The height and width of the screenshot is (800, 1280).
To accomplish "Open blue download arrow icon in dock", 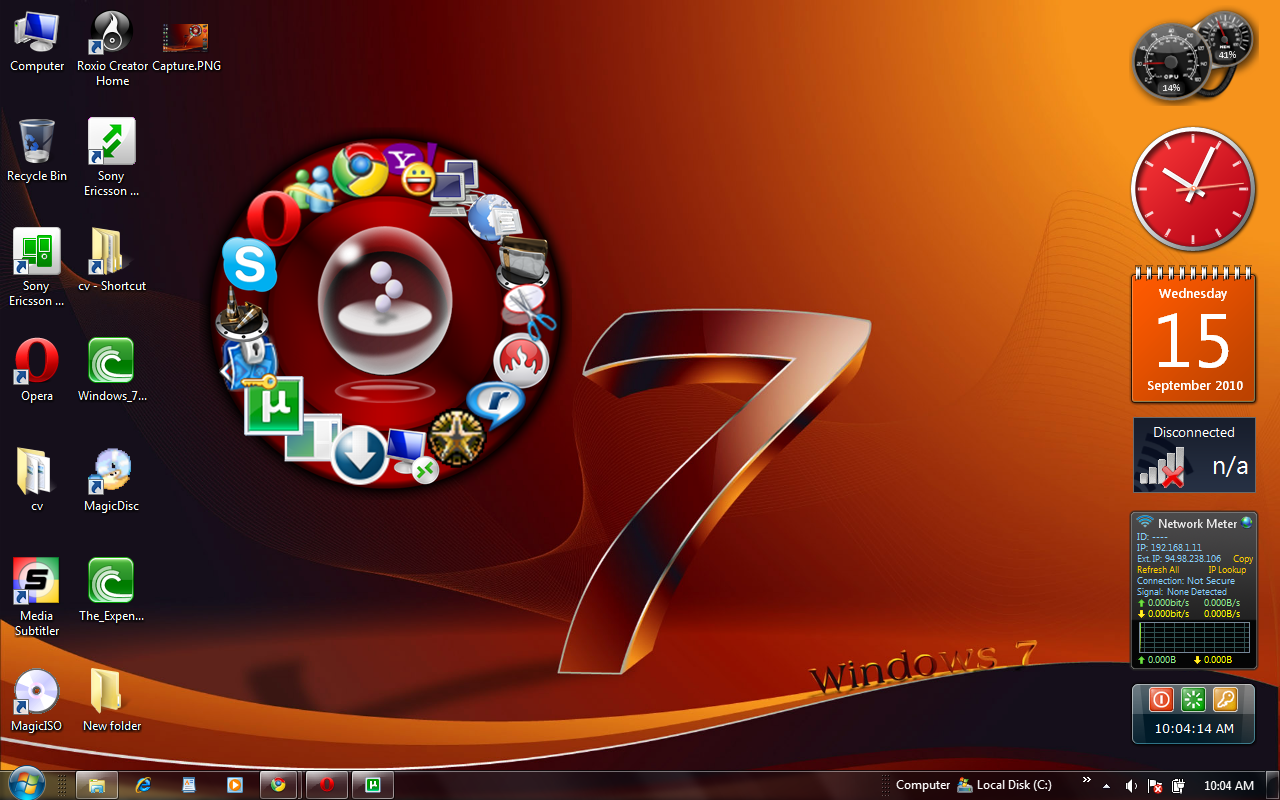I will [360, 454].
